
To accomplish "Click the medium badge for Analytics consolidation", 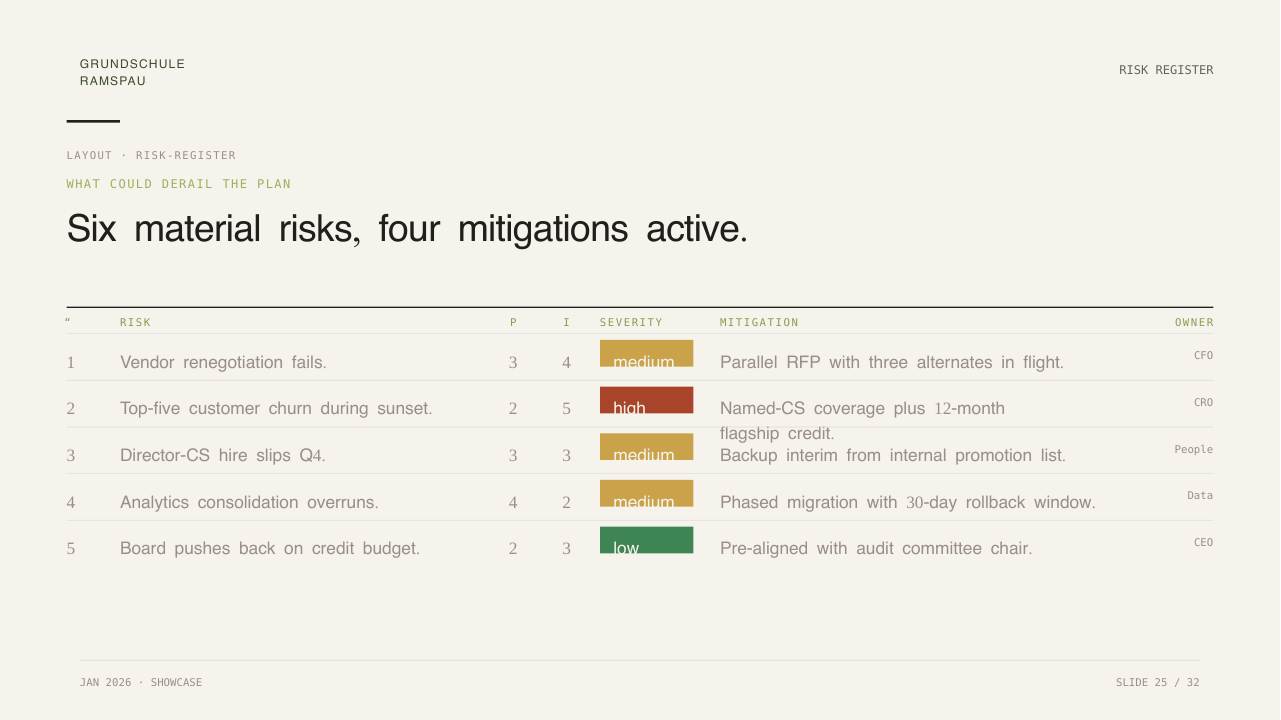I will point(646,494).
